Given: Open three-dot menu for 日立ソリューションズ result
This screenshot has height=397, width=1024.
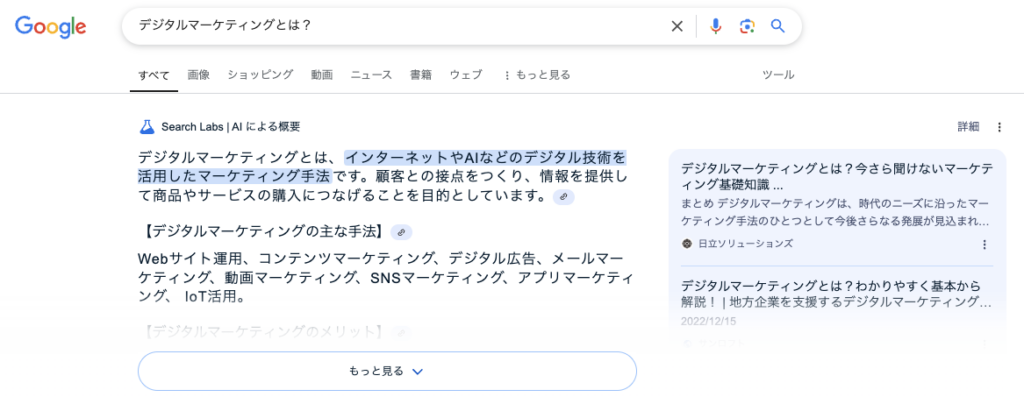Looking at the screenshot, I should (985, 244).
